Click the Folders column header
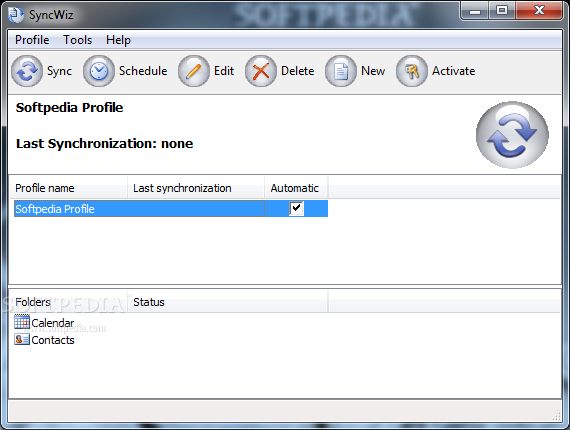Screen dimensions: 570x430 68,302
